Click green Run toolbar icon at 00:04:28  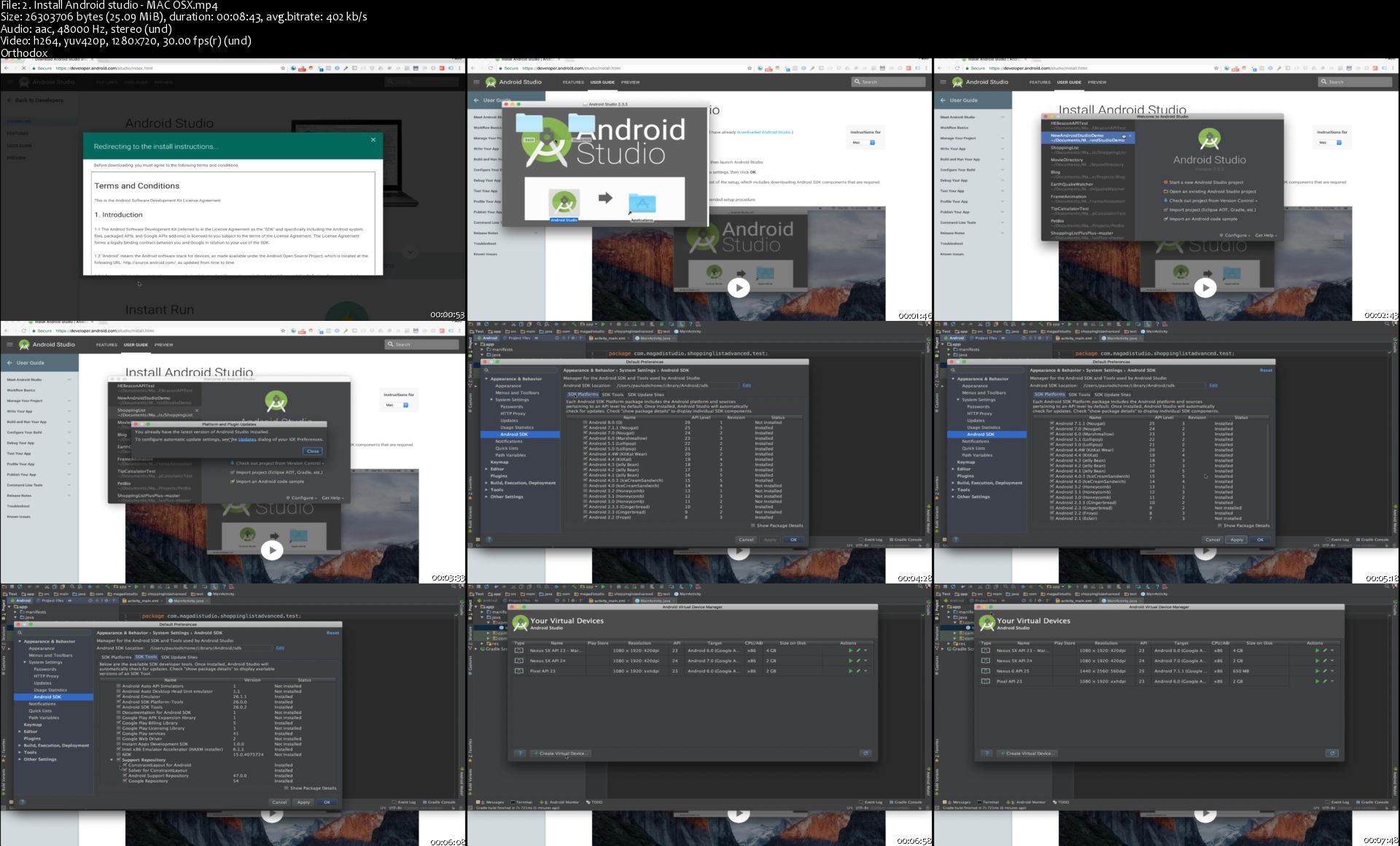[603, 324]
